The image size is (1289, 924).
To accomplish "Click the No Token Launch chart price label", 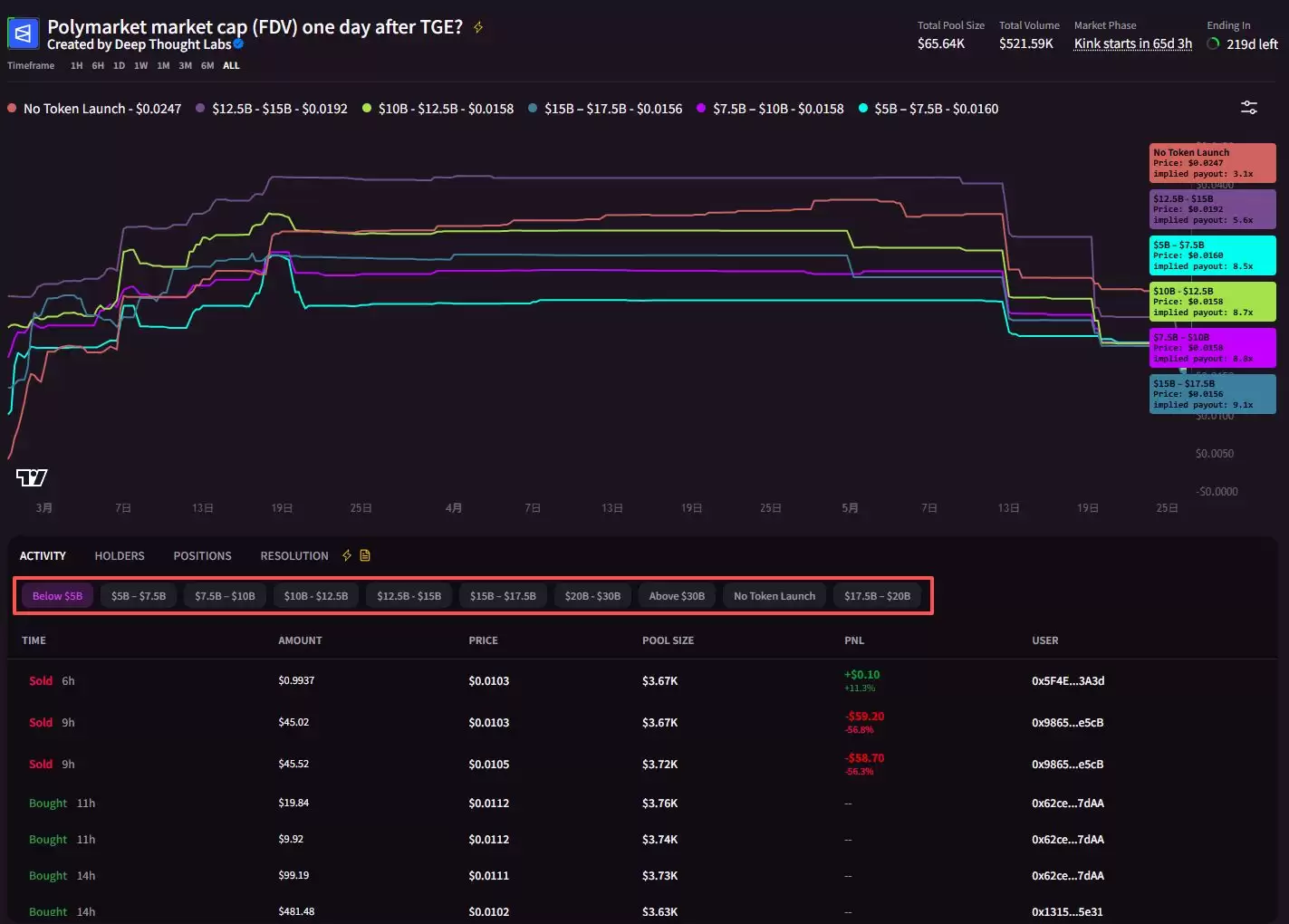I will (x=1213, y=163).
